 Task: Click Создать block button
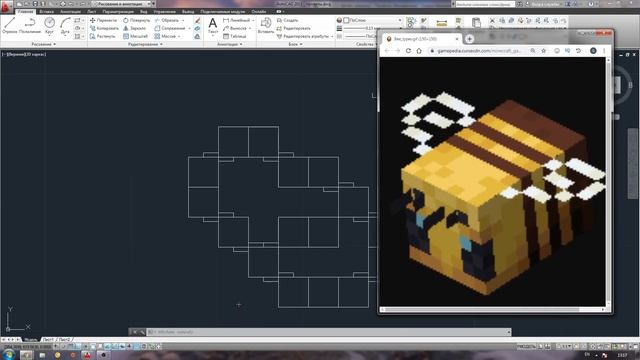pos(287,20)
